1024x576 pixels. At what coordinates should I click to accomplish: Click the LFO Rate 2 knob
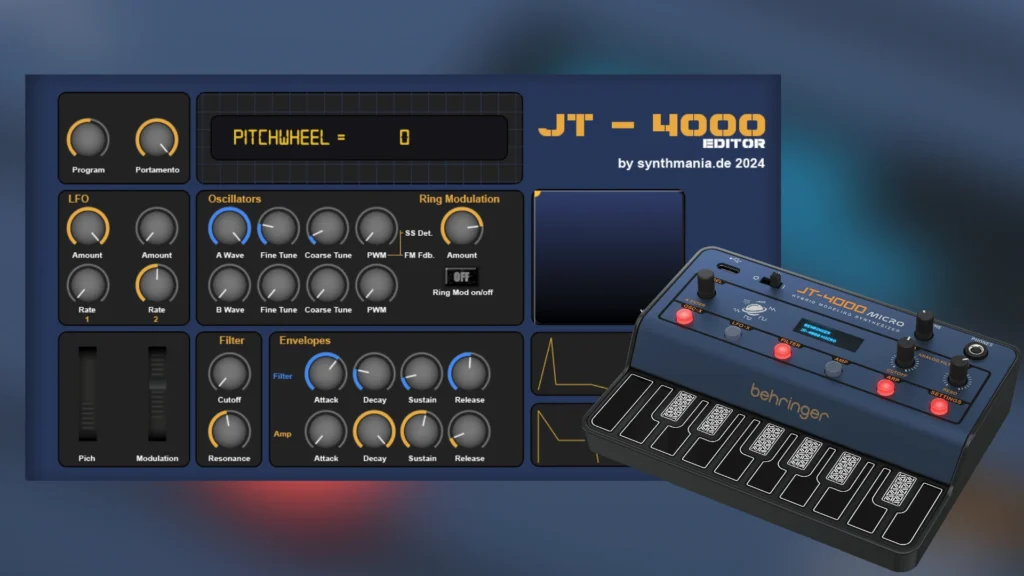tap(157, 284)
